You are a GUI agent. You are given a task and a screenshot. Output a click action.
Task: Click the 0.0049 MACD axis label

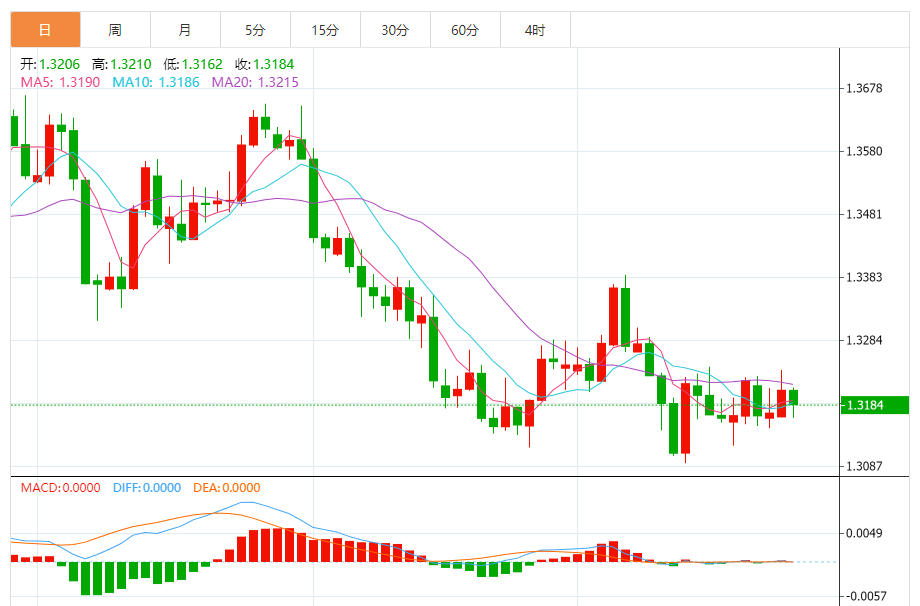(x=864, y=533)
